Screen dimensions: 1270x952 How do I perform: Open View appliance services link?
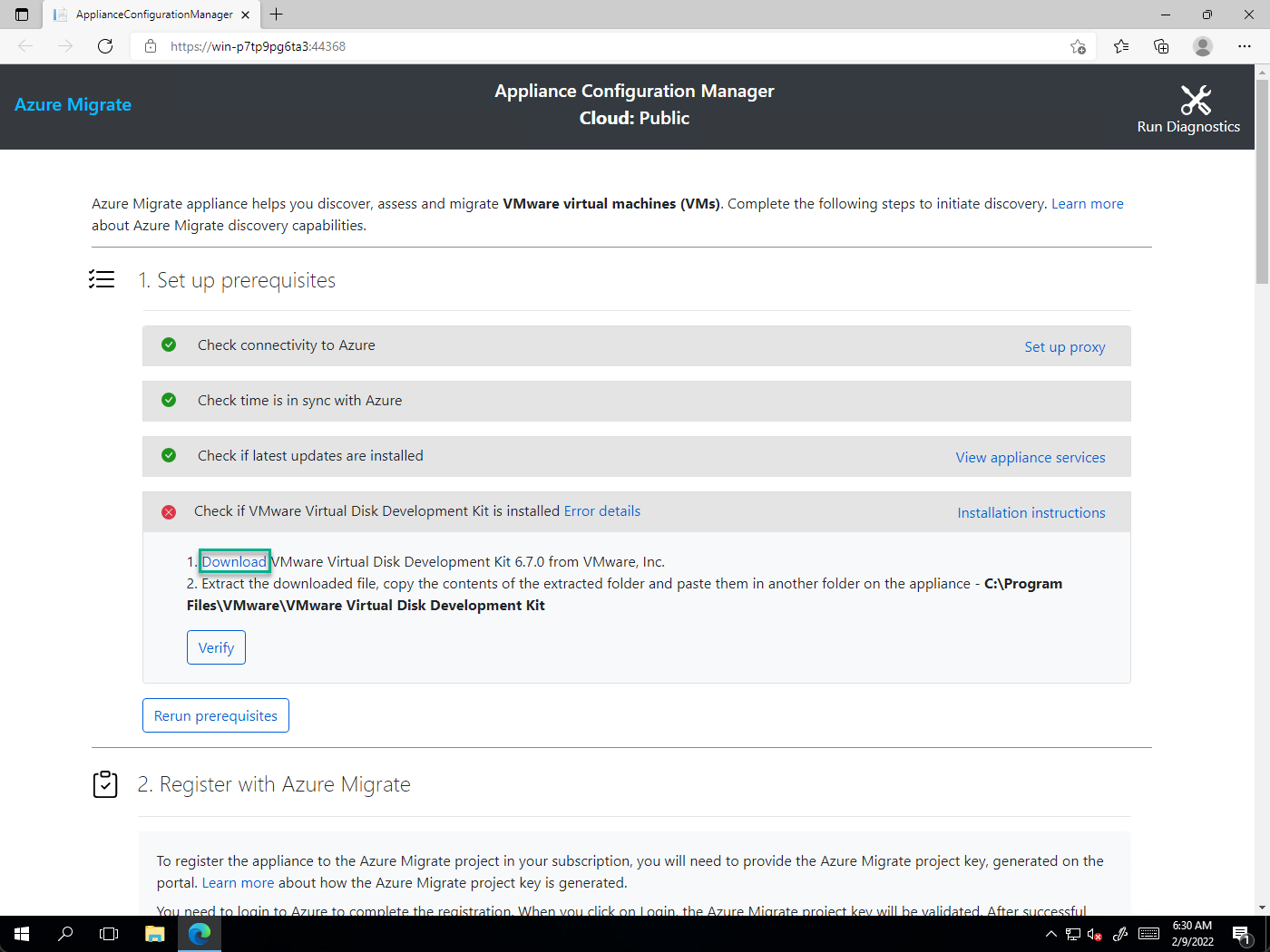tap(1031, 458)
